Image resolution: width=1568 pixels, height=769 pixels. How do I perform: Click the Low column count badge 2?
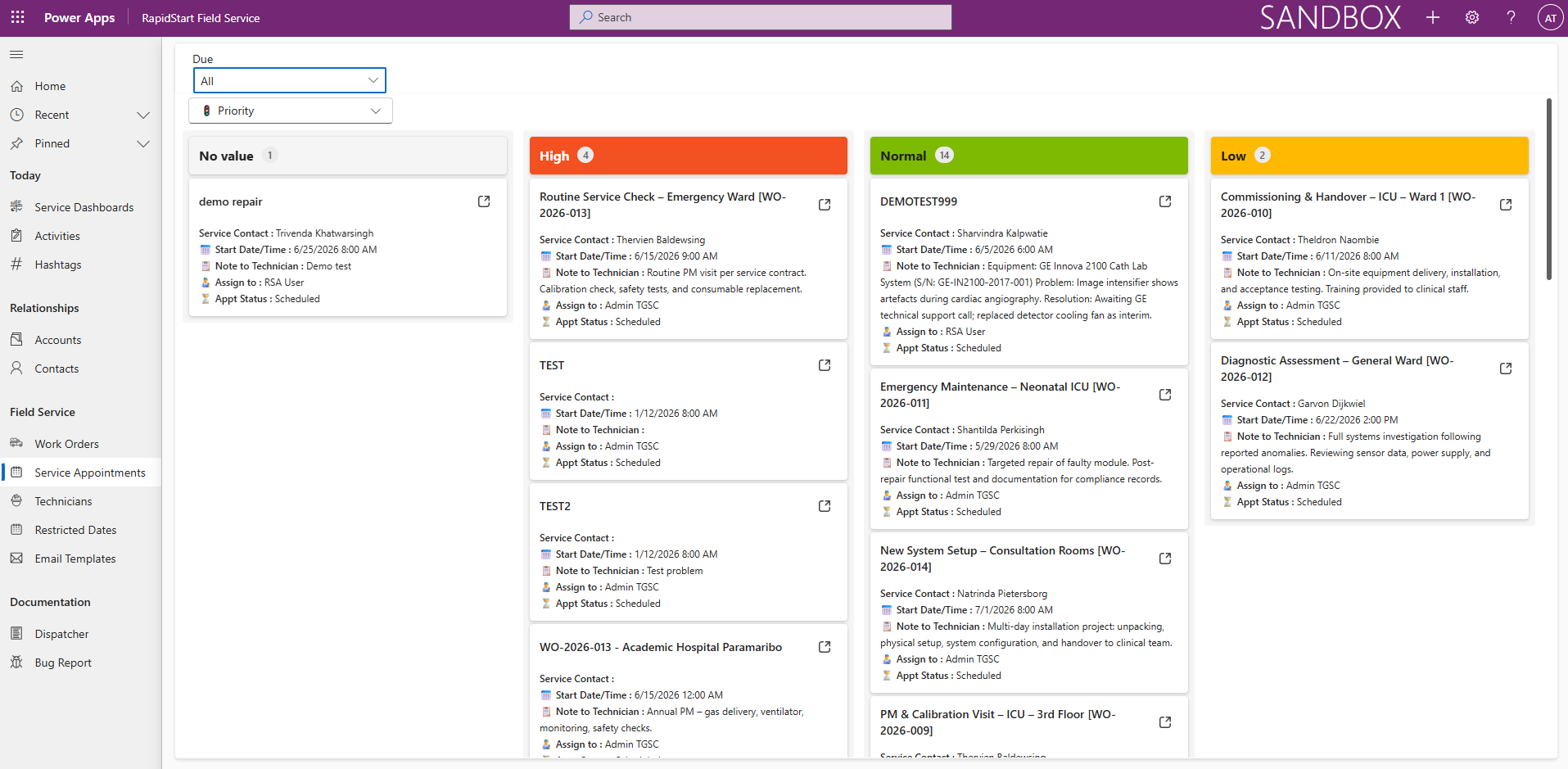tap(1263, 155)
